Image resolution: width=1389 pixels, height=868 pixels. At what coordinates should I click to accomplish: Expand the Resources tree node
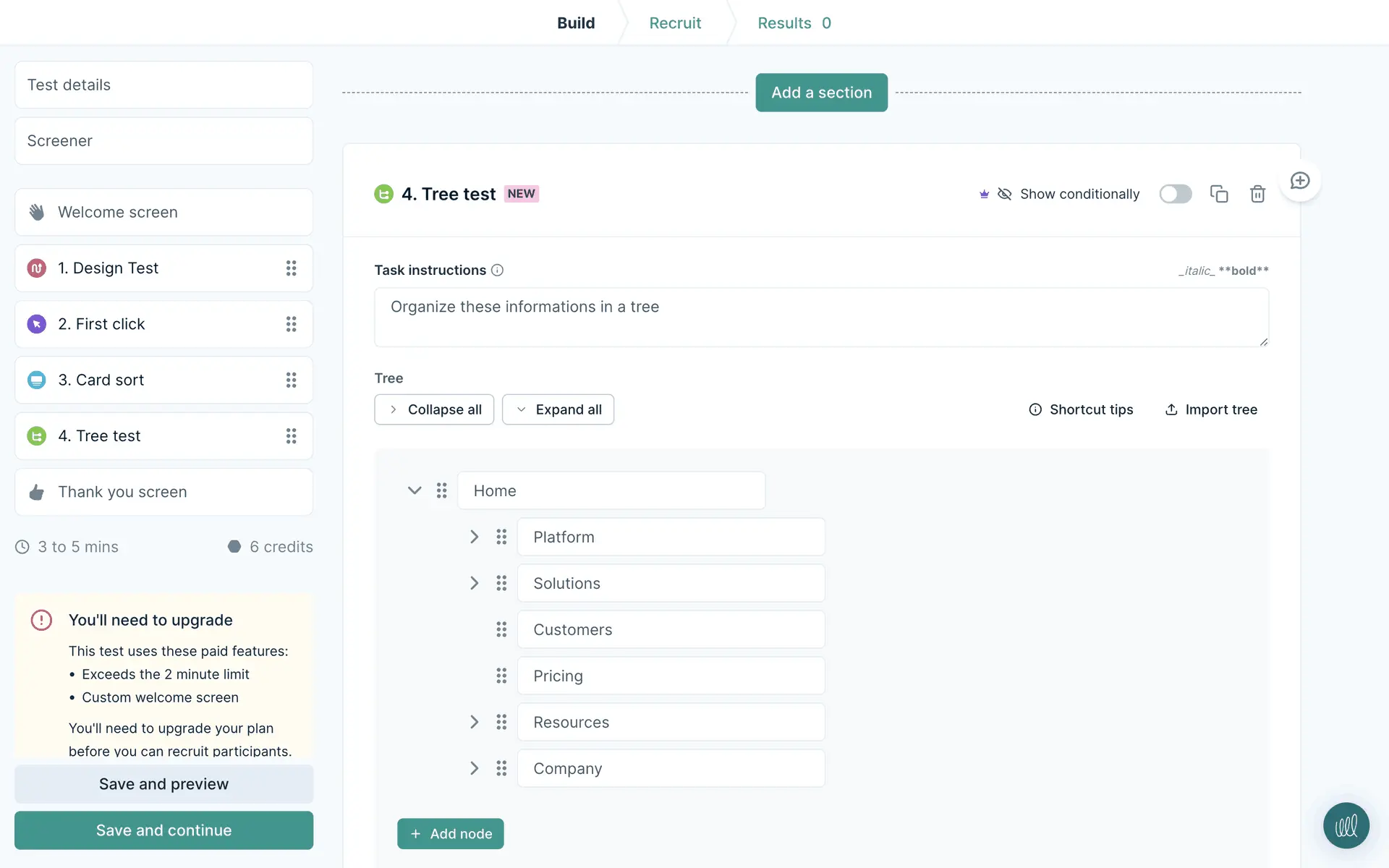(x=474, y=722)
